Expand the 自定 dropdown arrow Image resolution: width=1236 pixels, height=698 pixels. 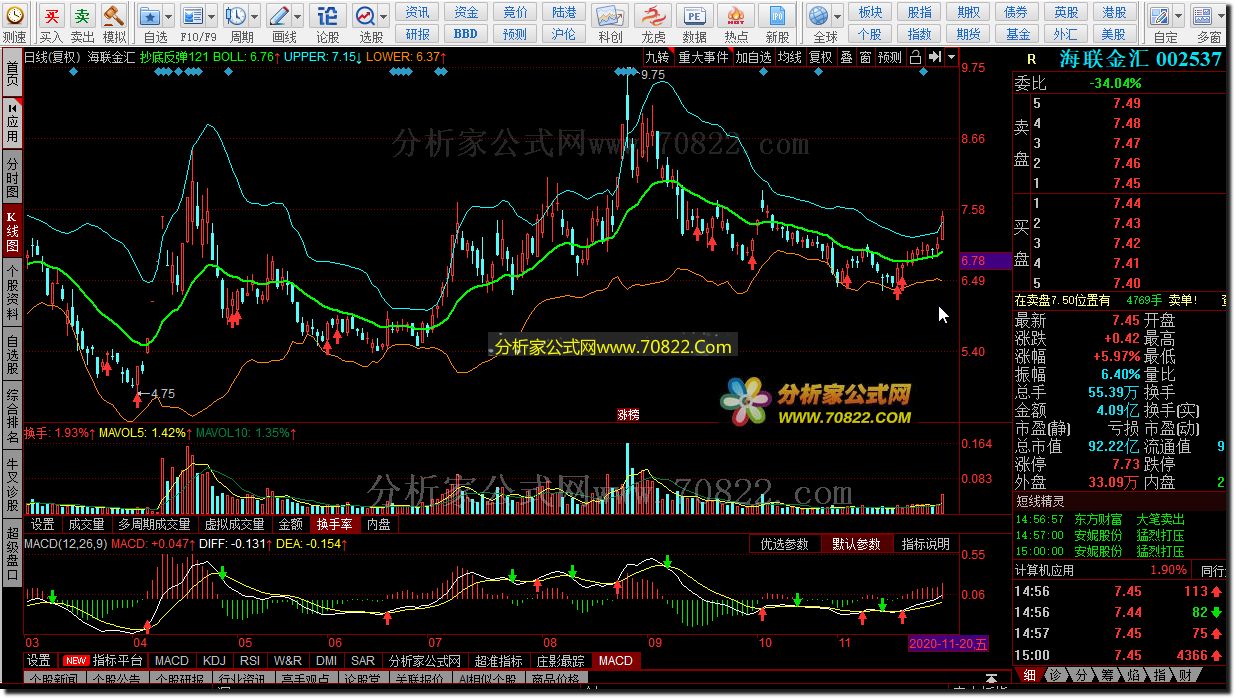point(1179,17)
